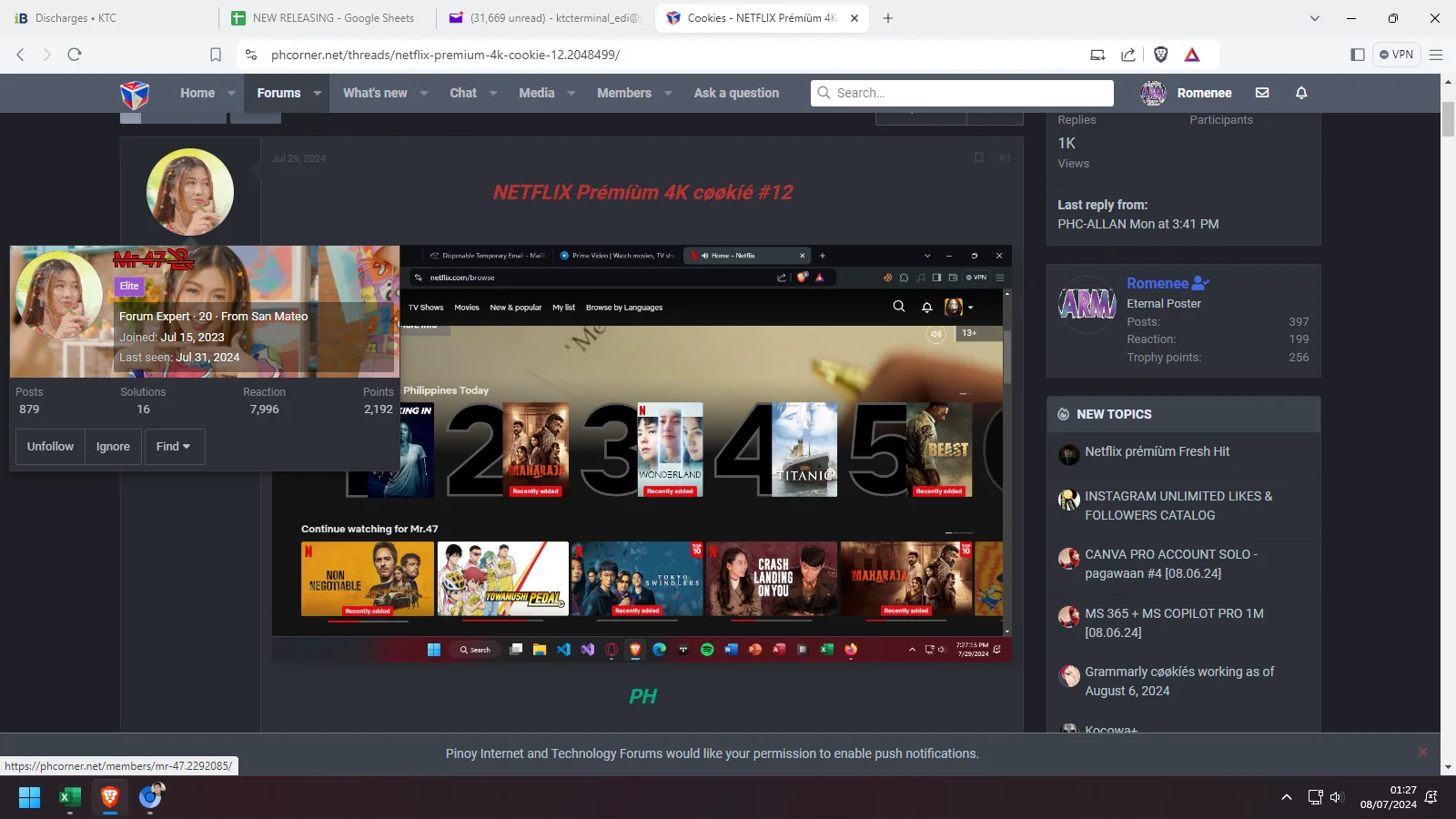Dismiss the push notification banner
The image size is (1456, 819).
pyautogui.click(x=1423, y=752)
